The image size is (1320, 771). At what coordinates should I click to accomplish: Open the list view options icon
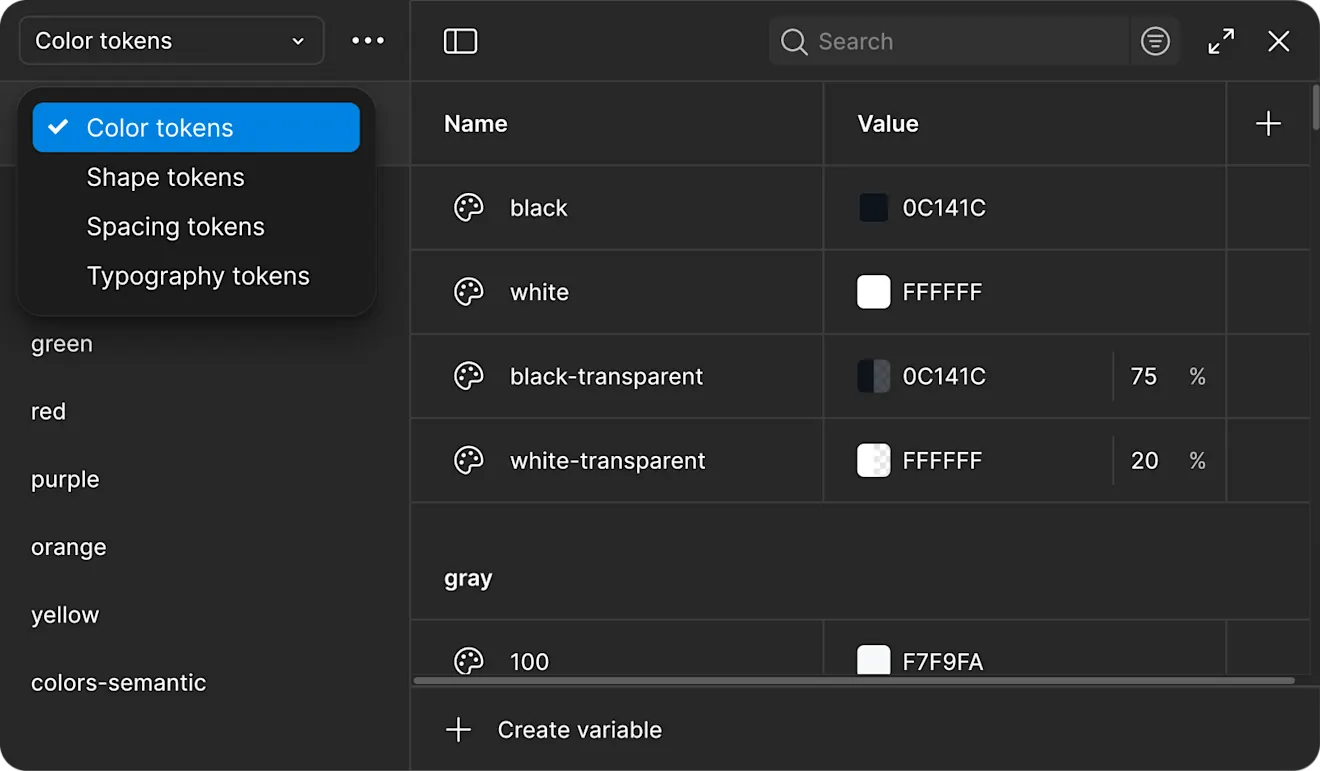[x=1155, y=41]
